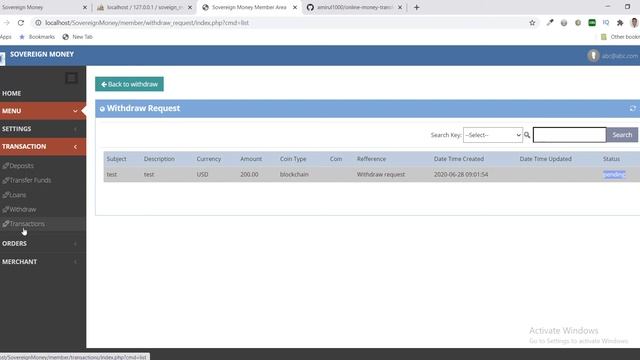The height and width of the screenshot is (360, 640).
Task: Reload the page in browser
Action: point(21,23)
